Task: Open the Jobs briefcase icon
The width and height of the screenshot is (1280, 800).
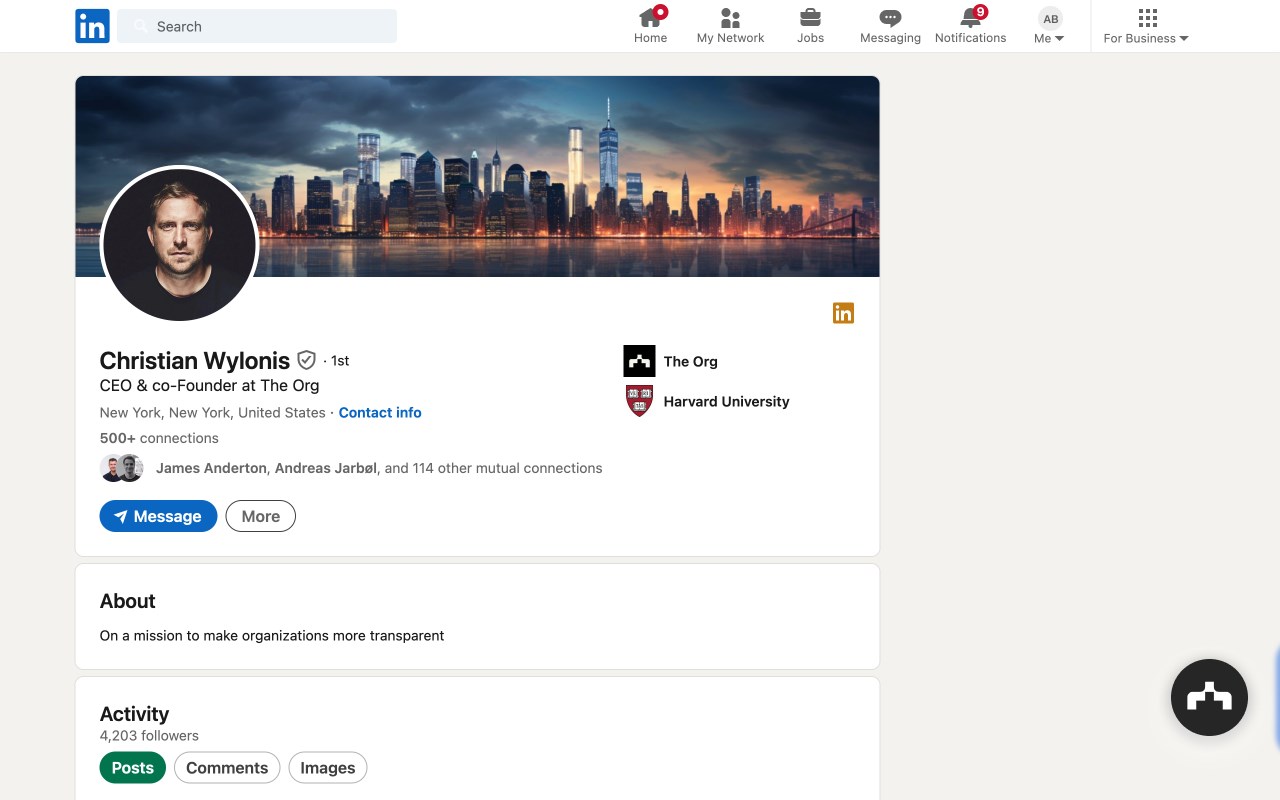Action: click(810, 18)
